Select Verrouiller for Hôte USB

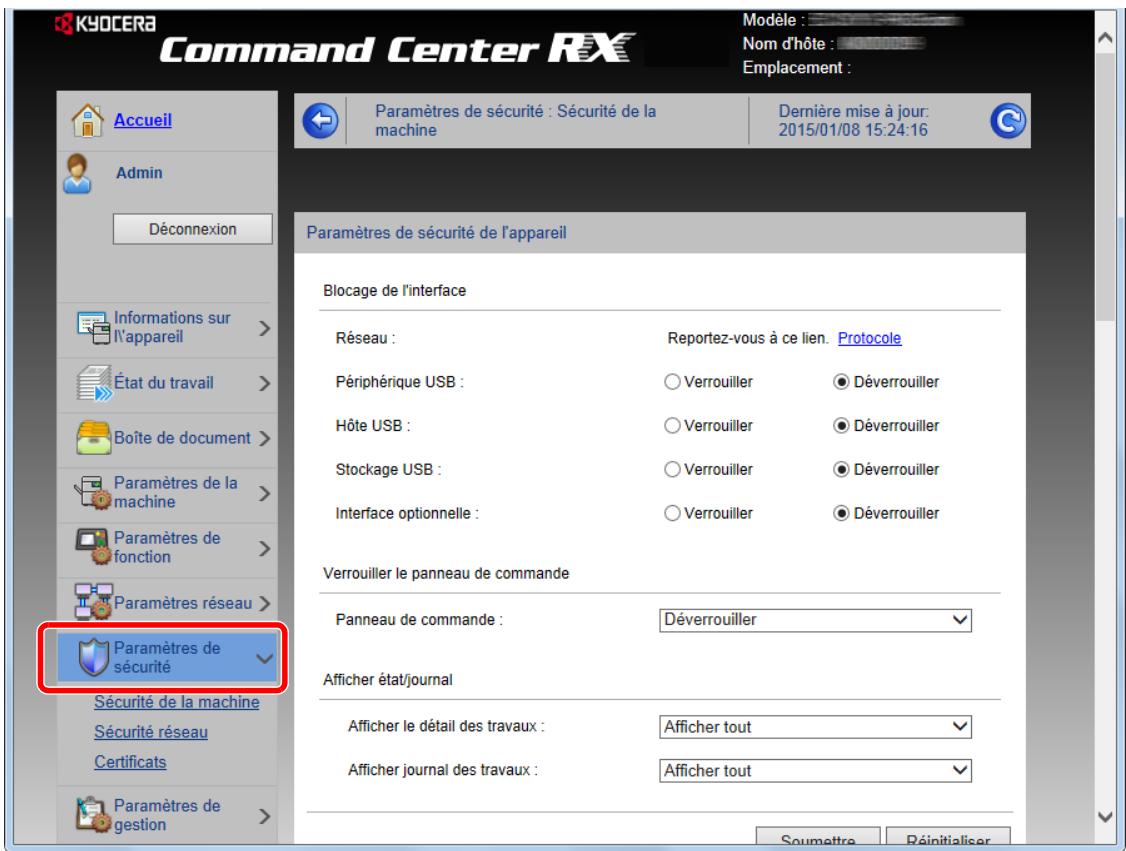671,426
